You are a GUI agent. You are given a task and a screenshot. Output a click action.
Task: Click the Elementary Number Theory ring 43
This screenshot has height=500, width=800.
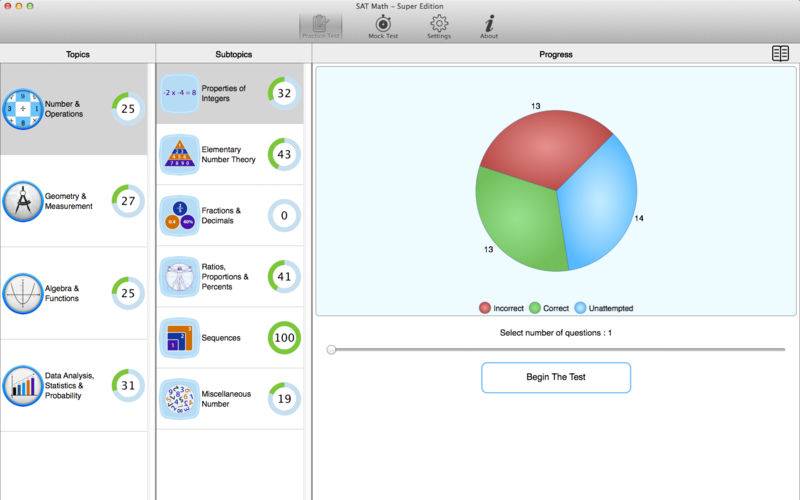[x=284, y=154]
